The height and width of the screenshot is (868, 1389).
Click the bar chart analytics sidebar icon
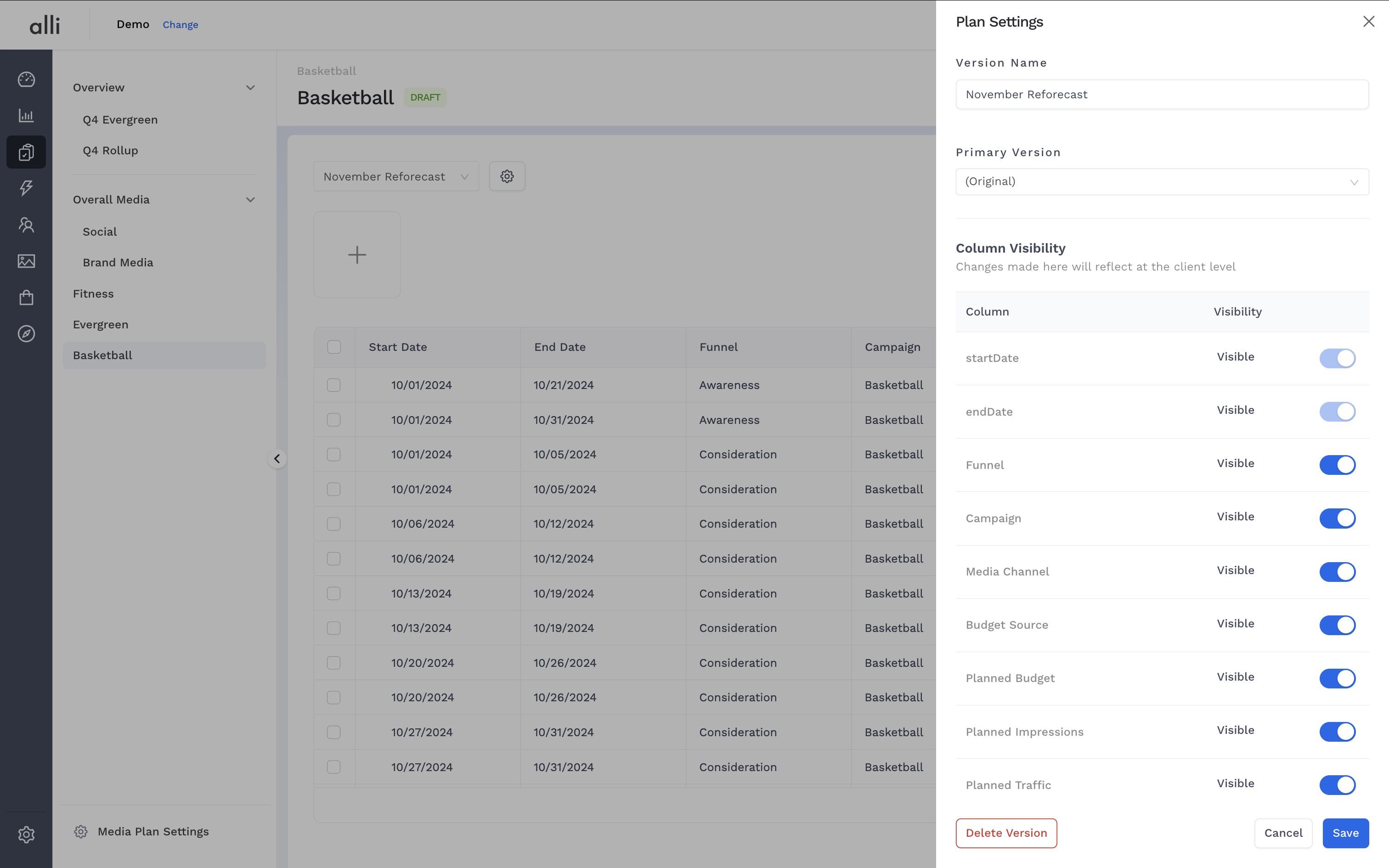pos(26,115)
